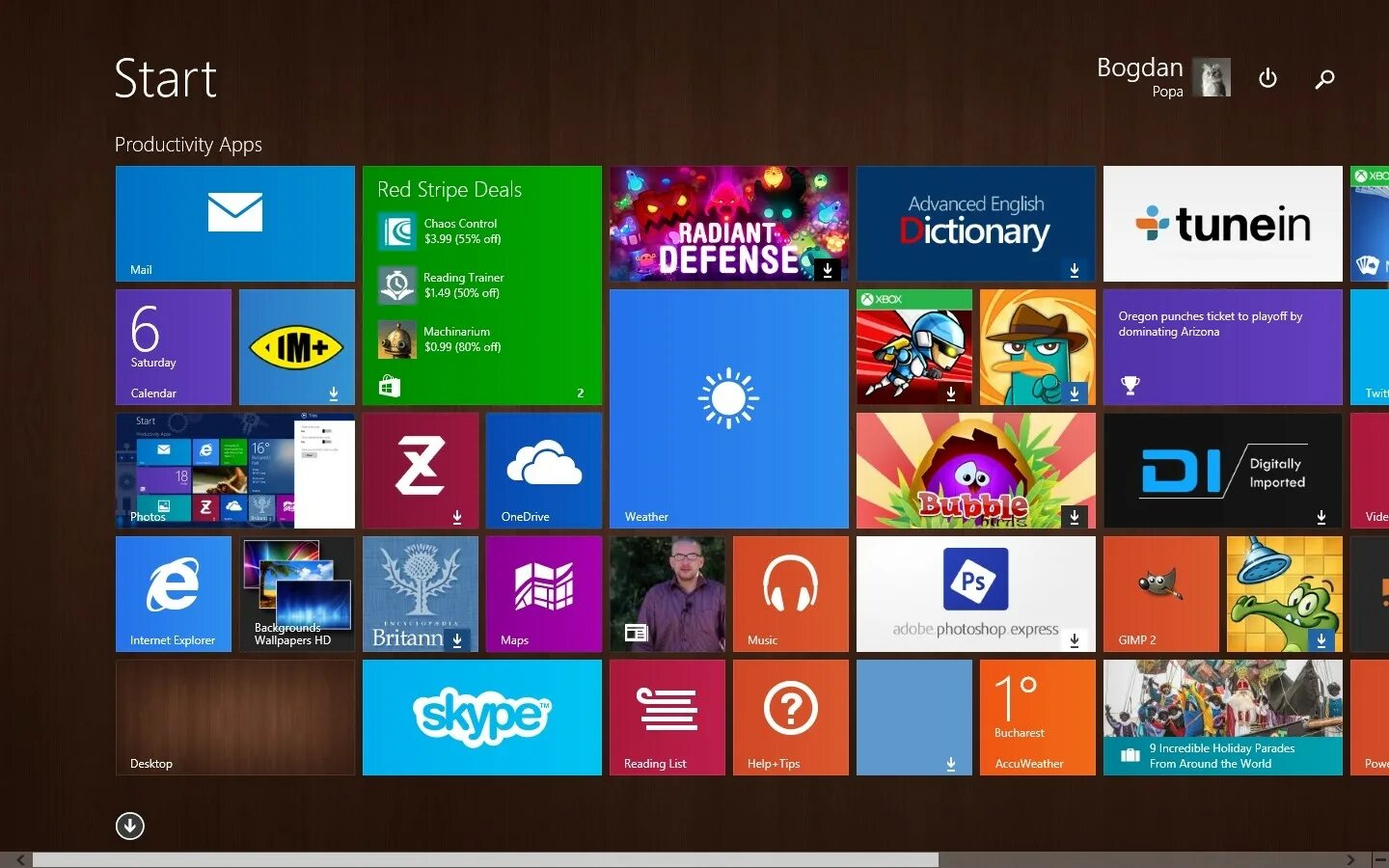Open the Britannica encyclopedia tile
Screen dimensions: 1389x868
click(x=421, y=594)
